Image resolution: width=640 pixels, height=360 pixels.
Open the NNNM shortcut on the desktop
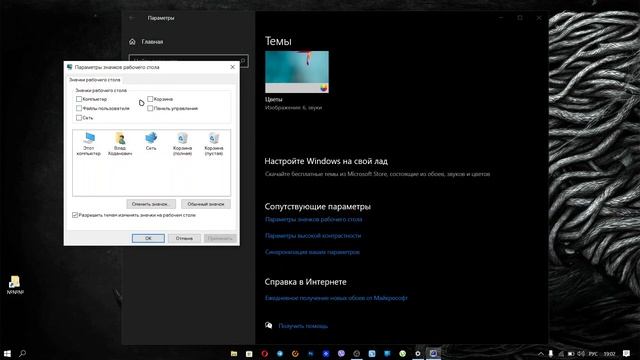point(15,285)
